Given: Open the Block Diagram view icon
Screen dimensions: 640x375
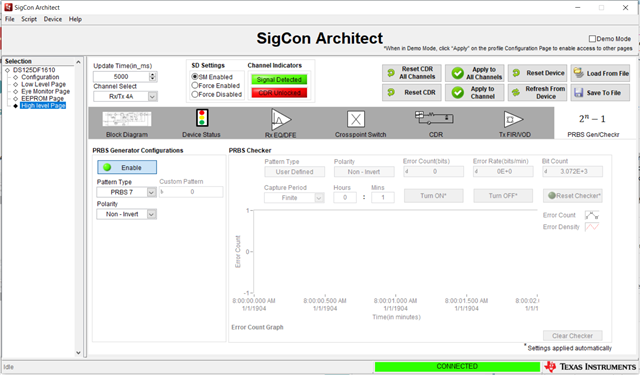Looking at the screenshot, I should click(127, 119).
